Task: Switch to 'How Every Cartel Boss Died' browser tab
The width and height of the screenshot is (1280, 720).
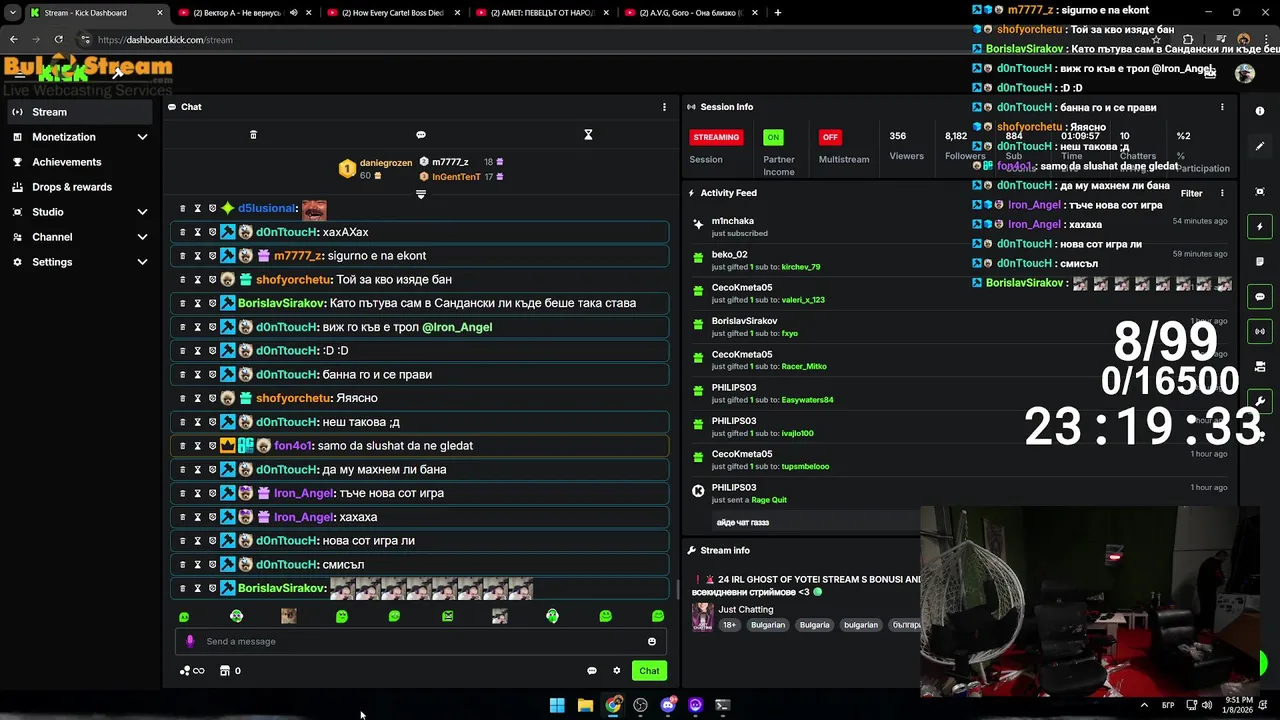Action: pos(394,13)
